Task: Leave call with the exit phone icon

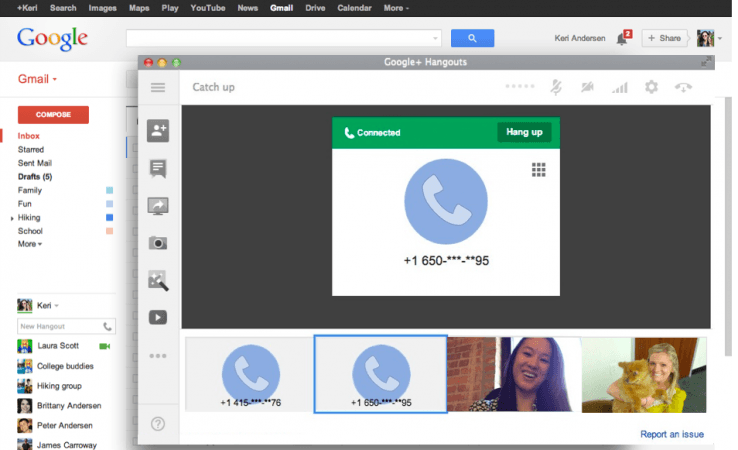Action: click(x=683, y=87)
